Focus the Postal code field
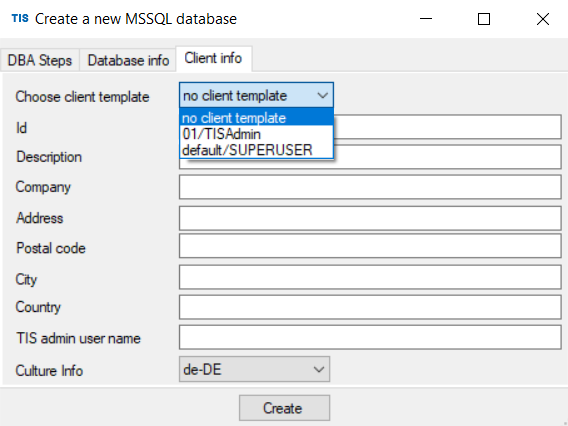 [x=370, y=246]
